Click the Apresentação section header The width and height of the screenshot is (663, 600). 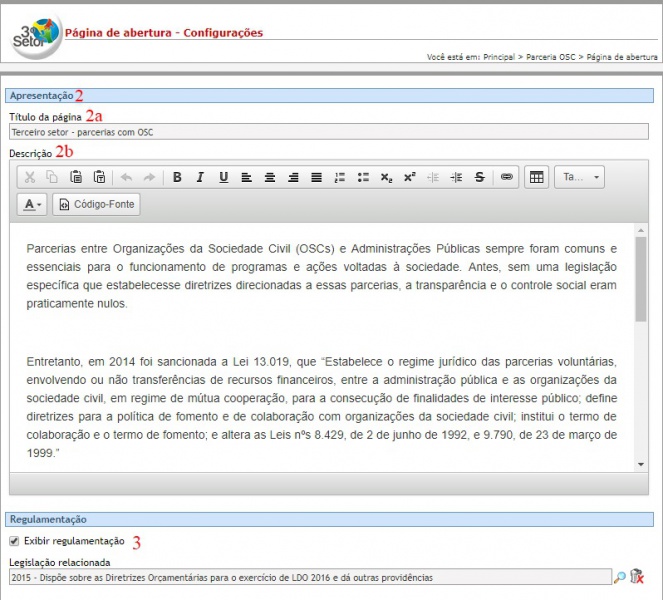(x=329, y=96)
